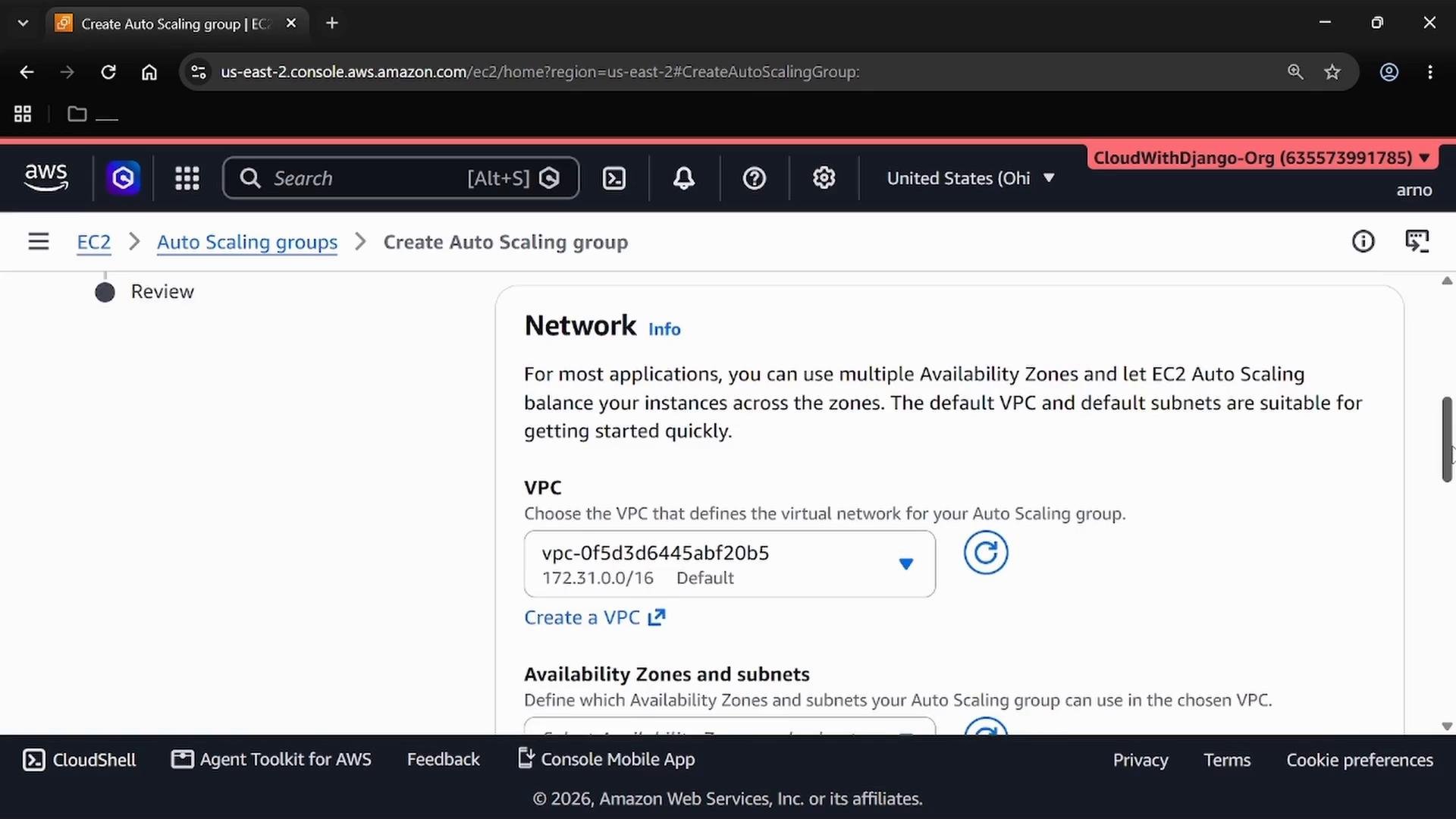The width and height of the screenshot is (1456, 819).
Task: Select the Create Auto Scaling group browser tab
Action: 177,24
